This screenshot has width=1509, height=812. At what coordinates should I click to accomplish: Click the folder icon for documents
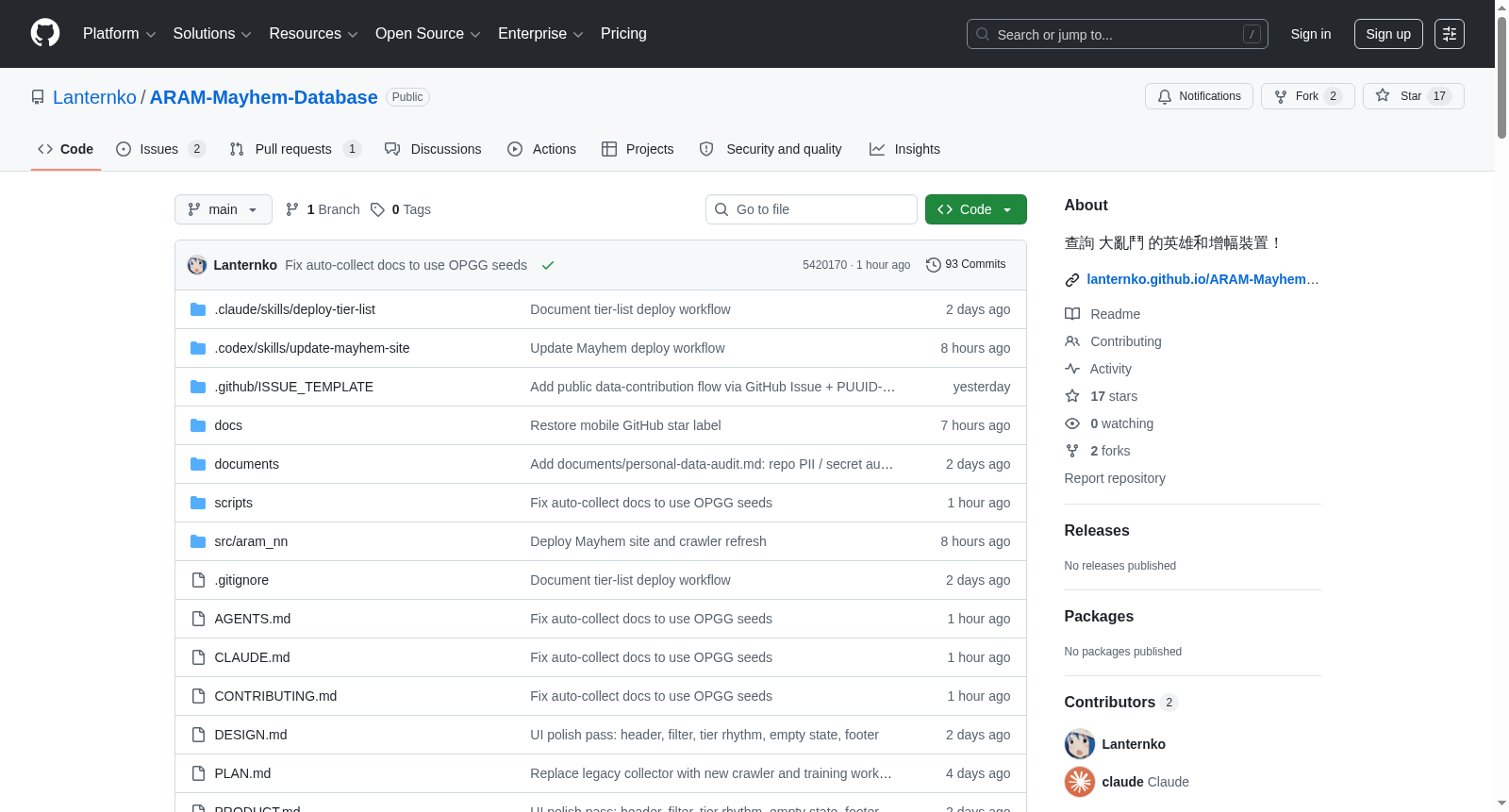(198, 464)
